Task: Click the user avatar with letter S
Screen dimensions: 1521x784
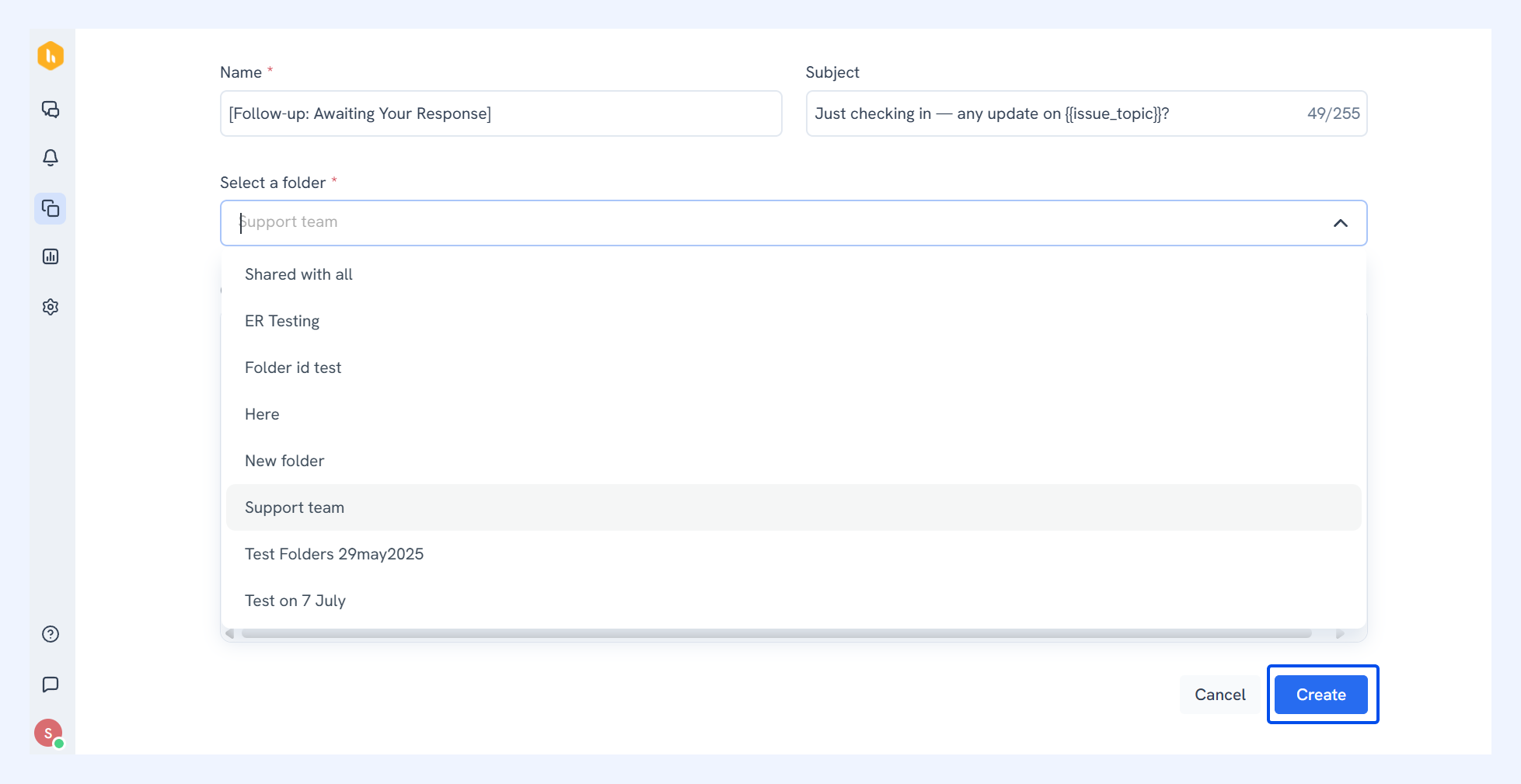Action: 49,733
